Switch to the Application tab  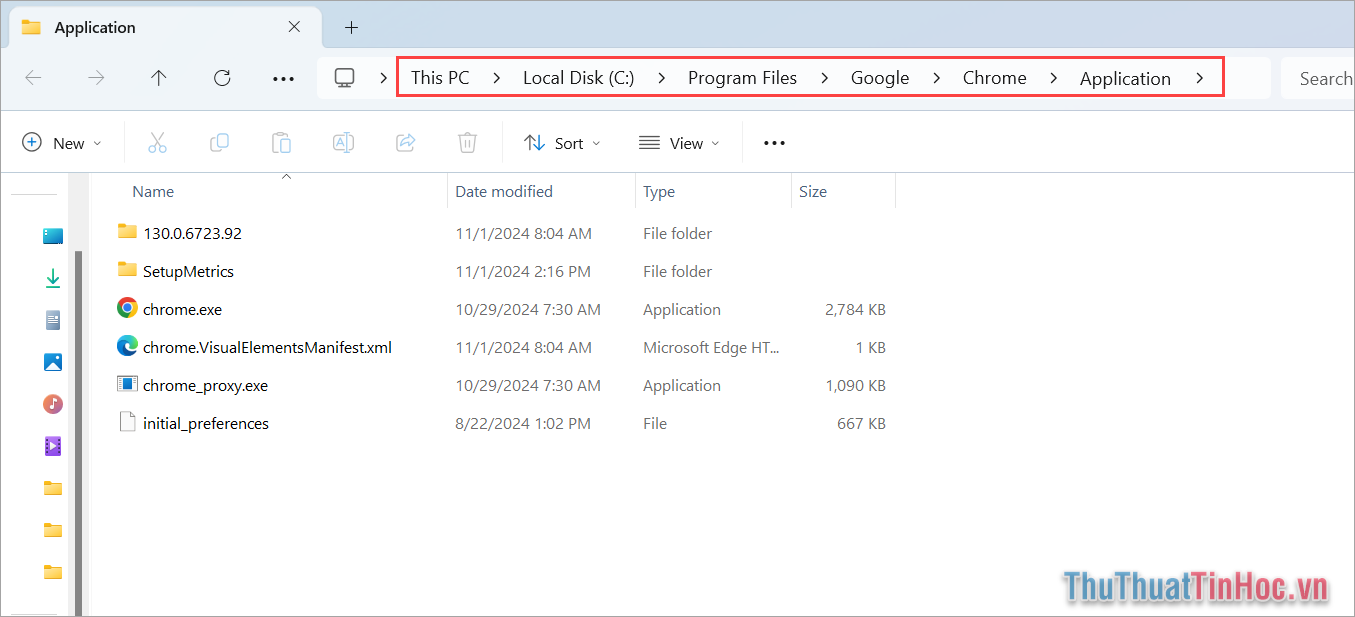coord(95,27)
